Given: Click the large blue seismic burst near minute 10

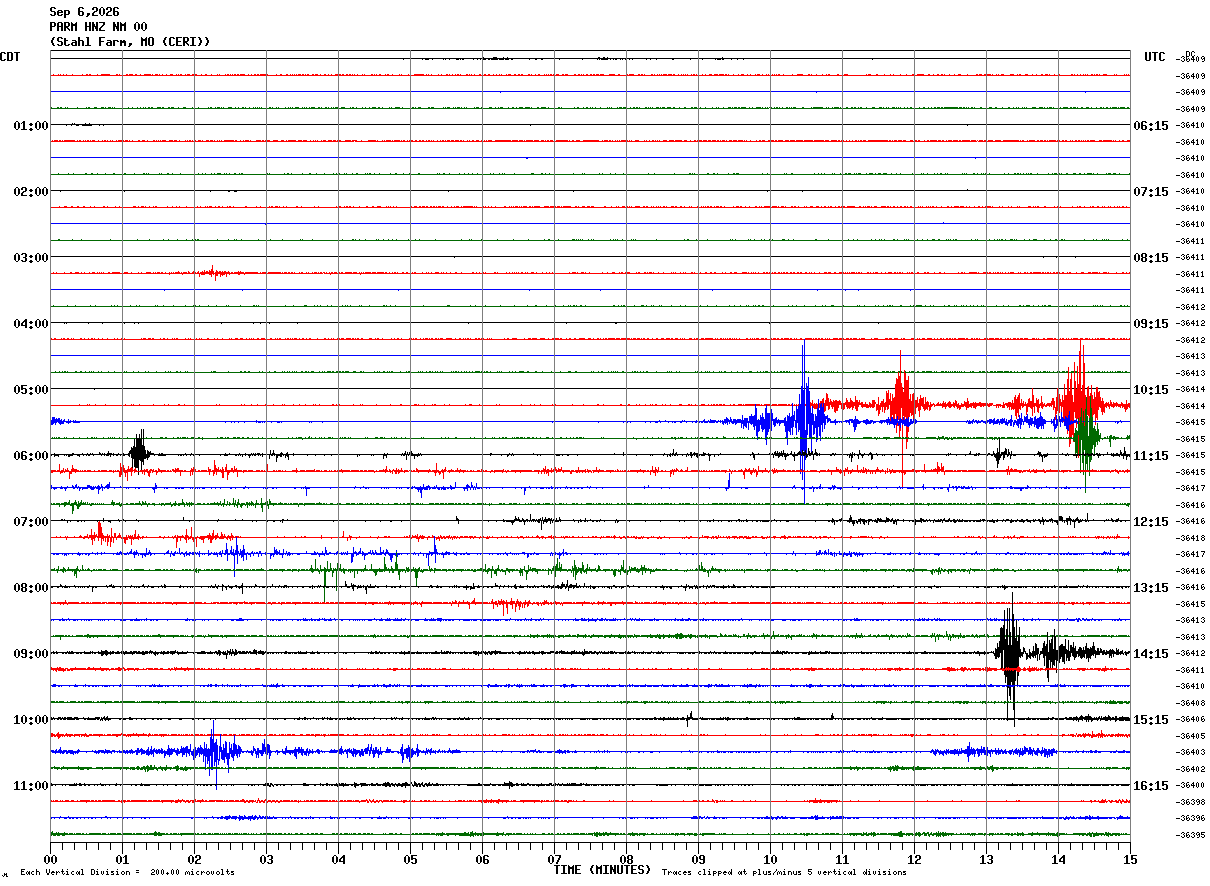Looking at the screenshot, I should coord(804,421).
